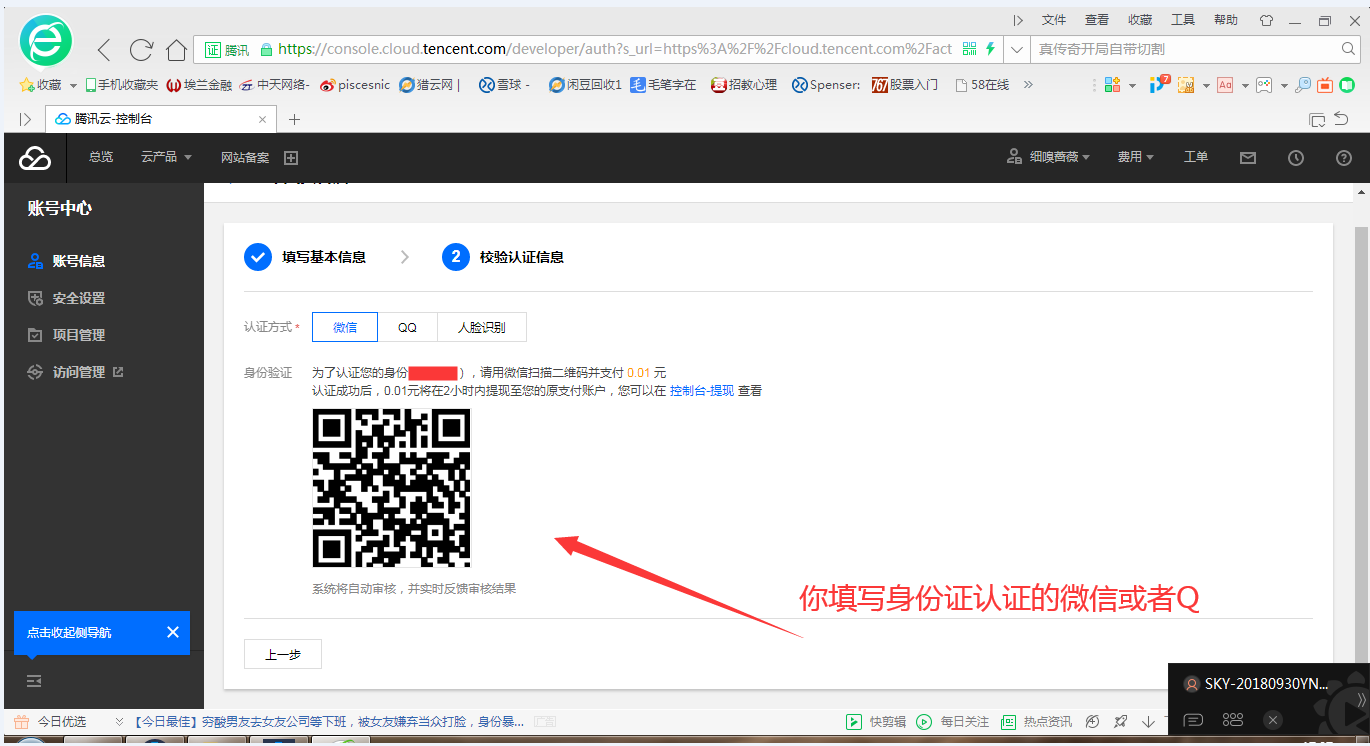The image size is (1370, 746).
Task: Close the 点击收起侧导航 tooltip
Action: 172,632
